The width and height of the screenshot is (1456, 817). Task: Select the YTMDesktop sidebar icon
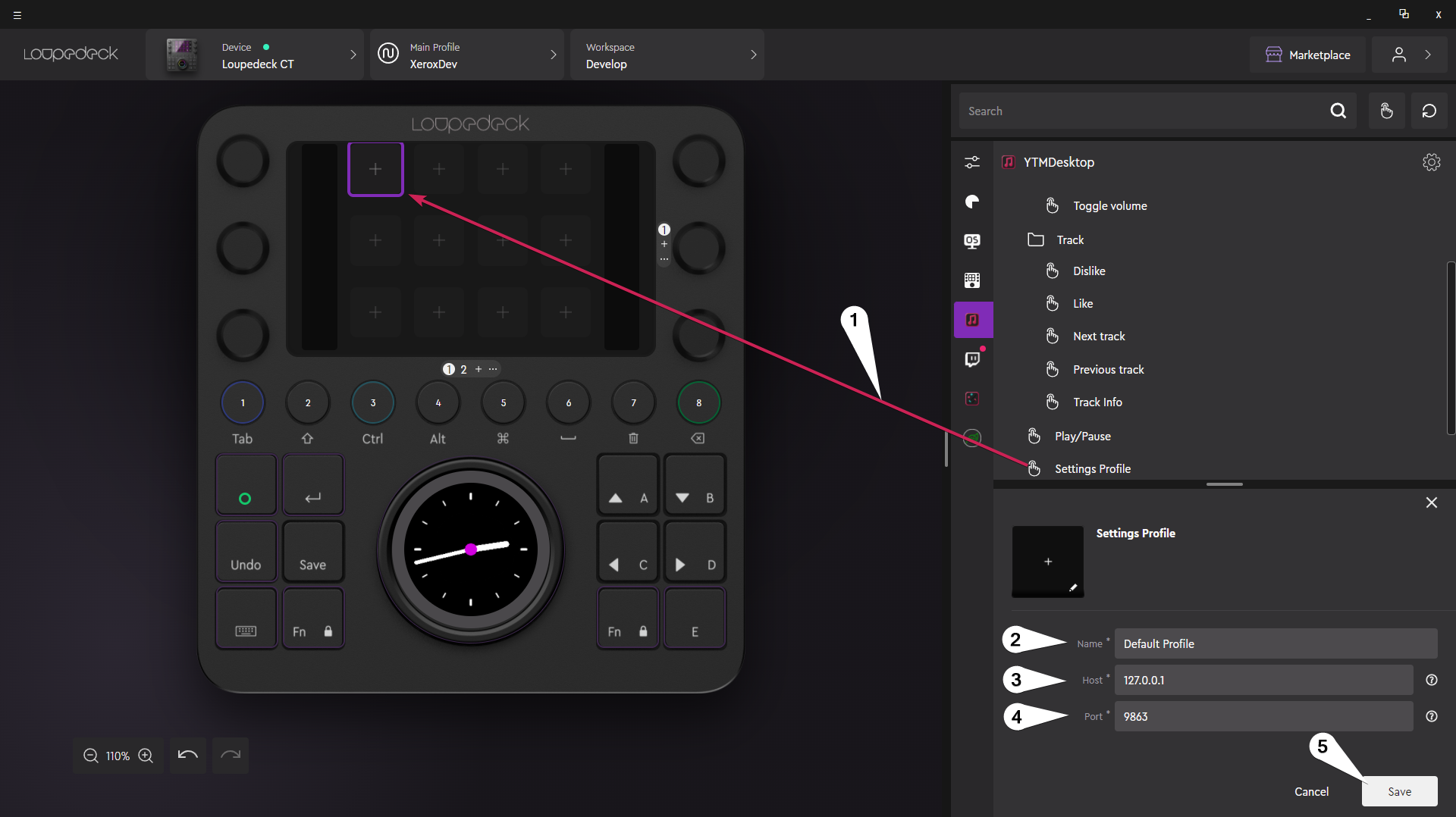(x=973, y=320)
